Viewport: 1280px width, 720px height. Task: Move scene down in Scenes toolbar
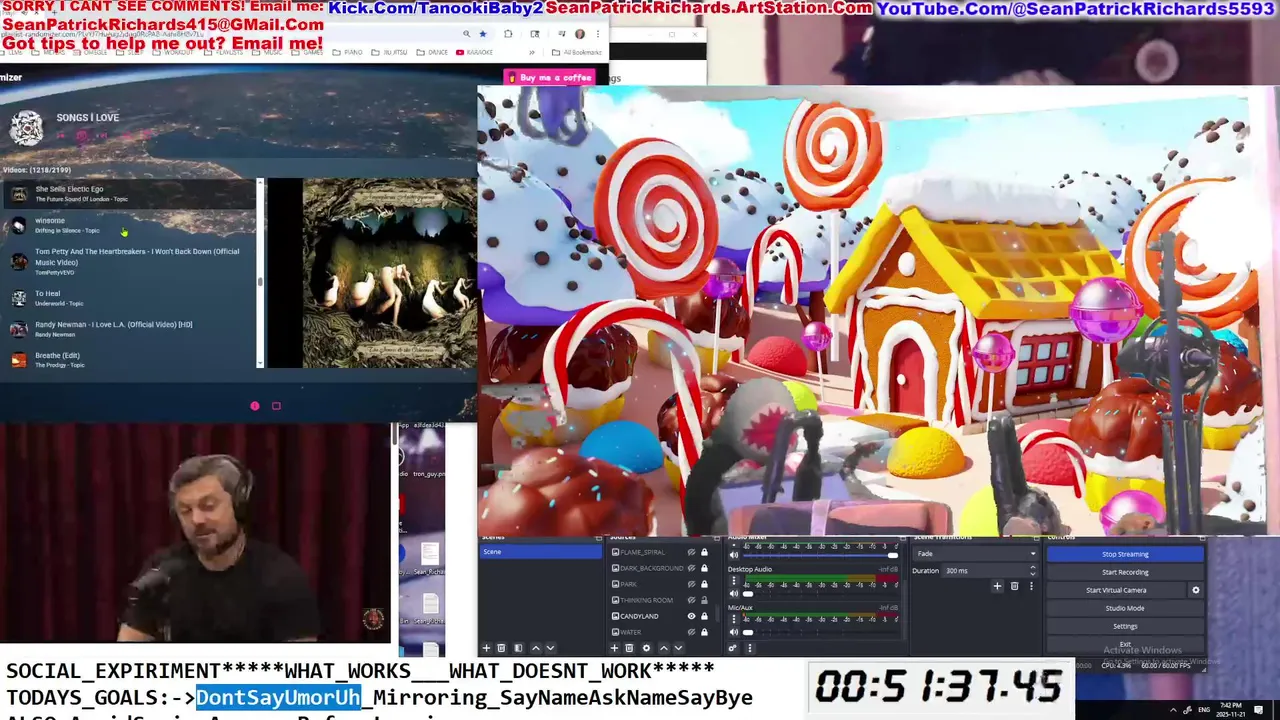coord(550,648)
